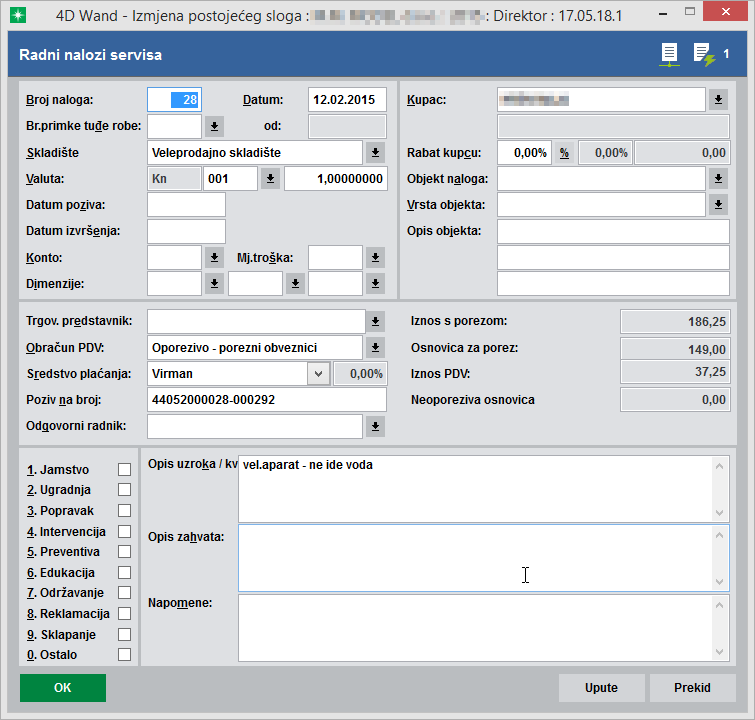Click the Rabat kupcu percent button

point(564,153)
